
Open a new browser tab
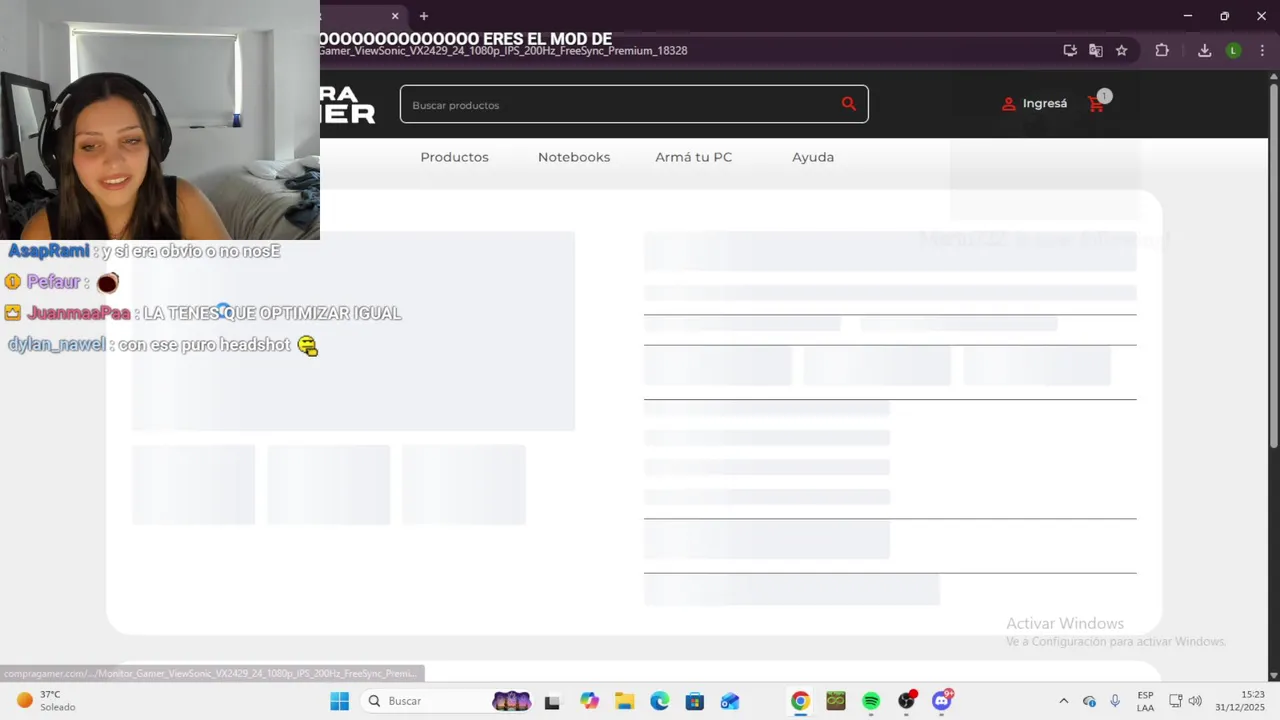click(x=424, y=16)
